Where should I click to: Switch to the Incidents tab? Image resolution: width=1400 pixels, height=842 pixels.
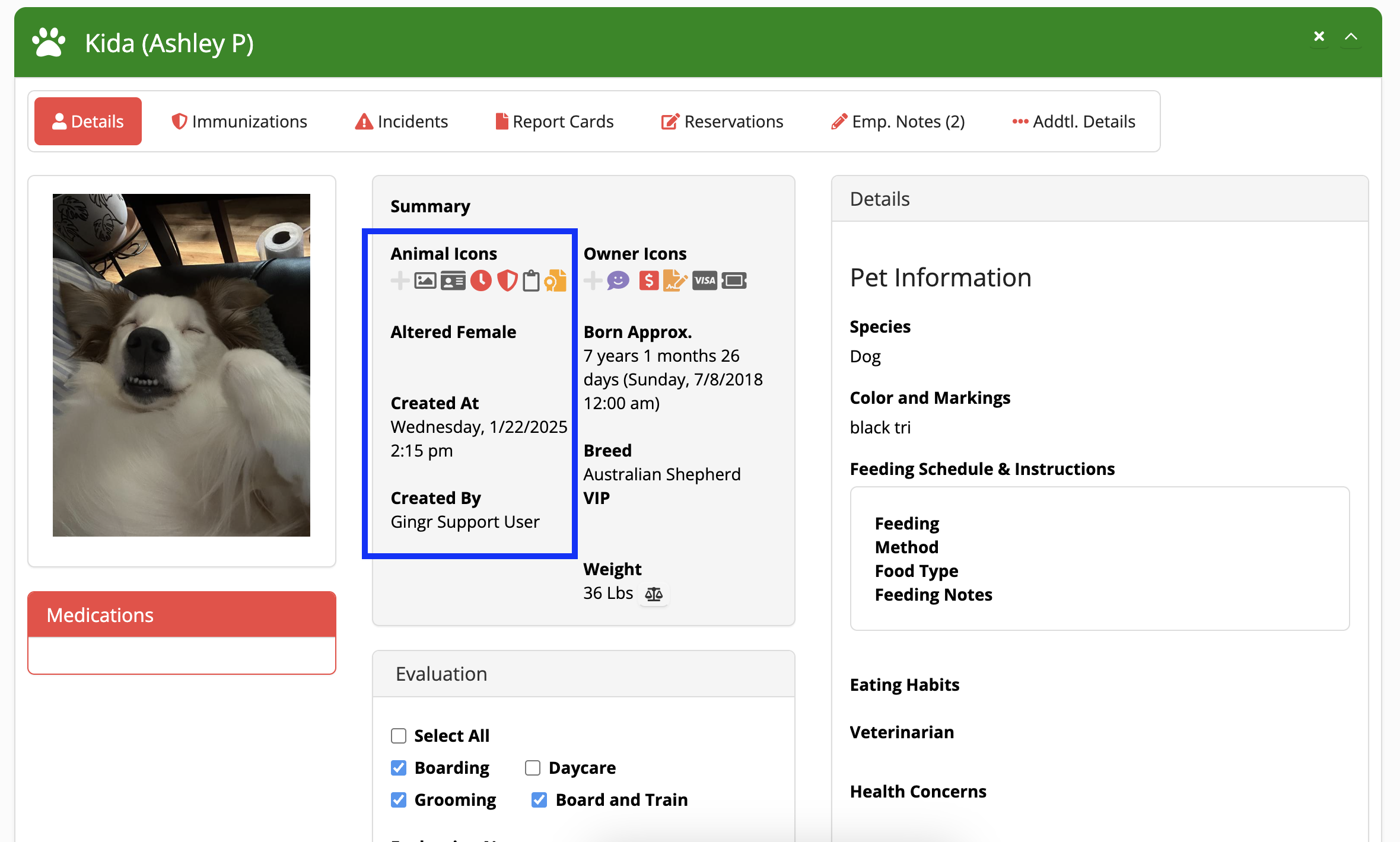pos(401,122)
